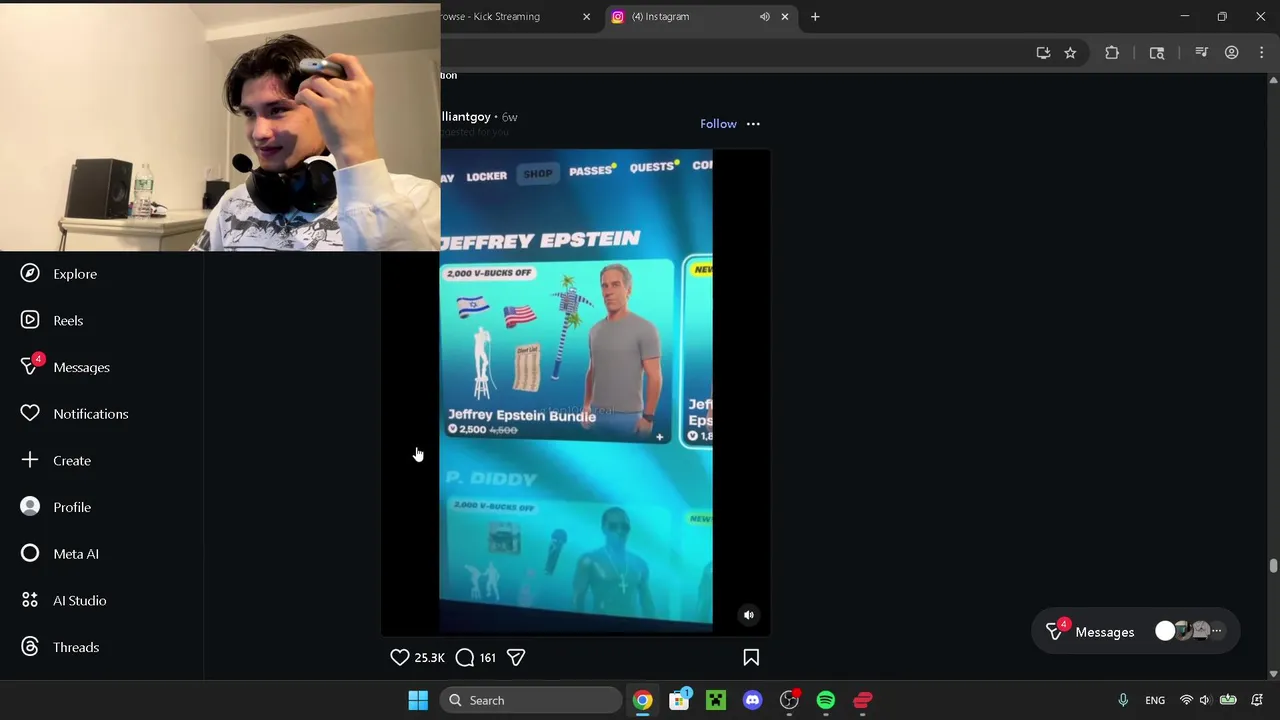
Task: Share the post via the share icon
Action: (516, 657)
